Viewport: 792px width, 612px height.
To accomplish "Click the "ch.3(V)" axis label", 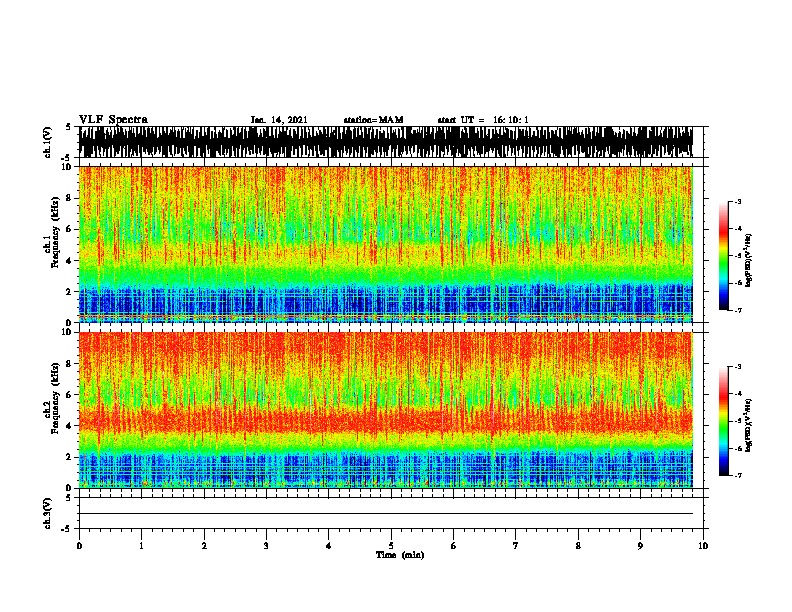I will 48,513.
